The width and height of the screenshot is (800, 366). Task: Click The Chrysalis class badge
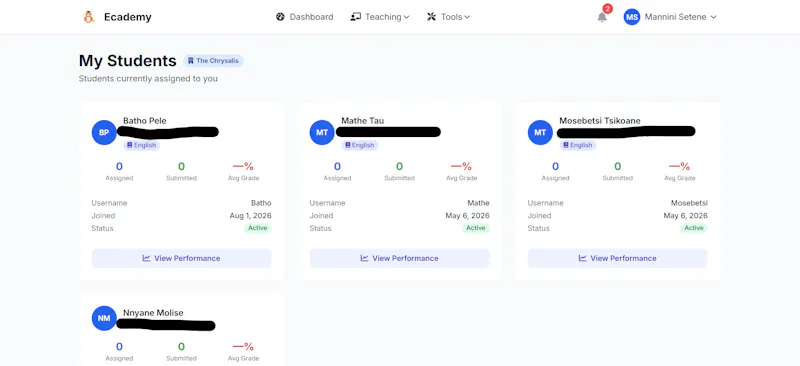click(x=213, y=61)
